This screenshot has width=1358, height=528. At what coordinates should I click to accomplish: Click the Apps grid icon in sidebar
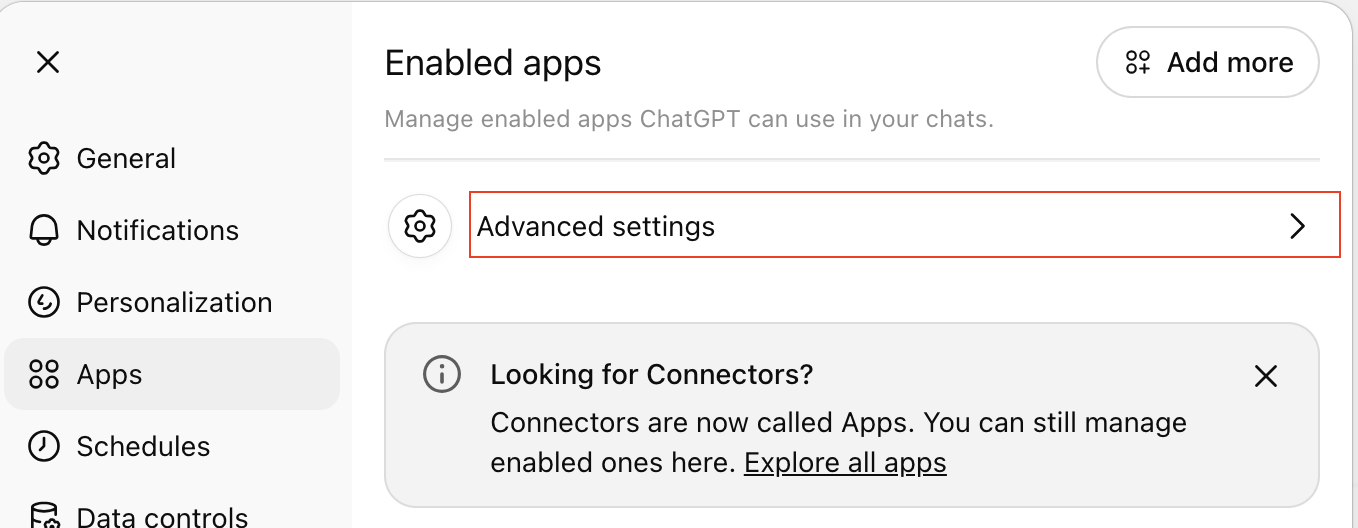[x=44, y=374]
